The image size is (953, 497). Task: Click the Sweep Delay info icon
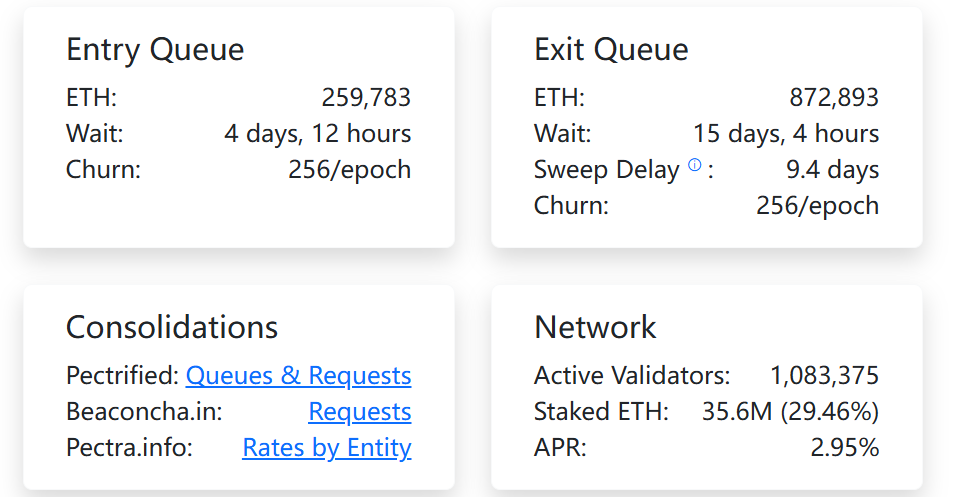(x=695, y=167)
